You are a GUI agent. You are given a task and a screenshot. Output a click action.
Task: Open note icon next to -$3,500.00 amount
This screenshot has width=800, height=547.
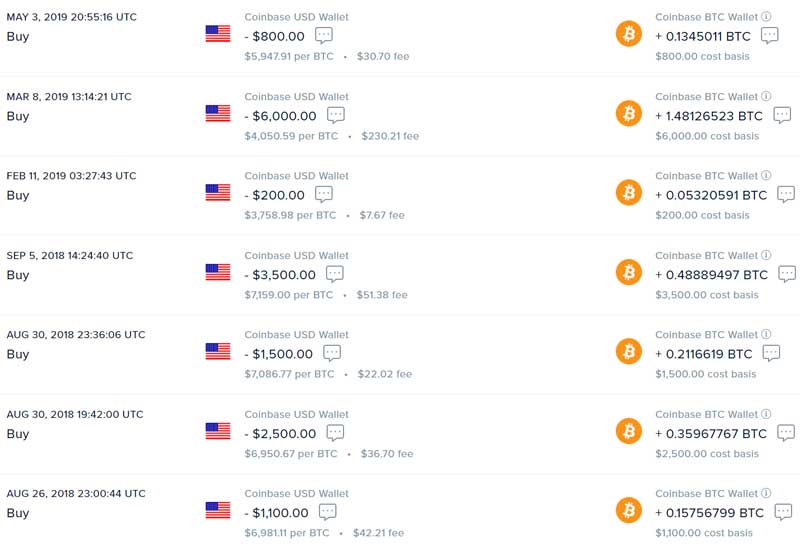pyautogui.click(x=335, y=274)
